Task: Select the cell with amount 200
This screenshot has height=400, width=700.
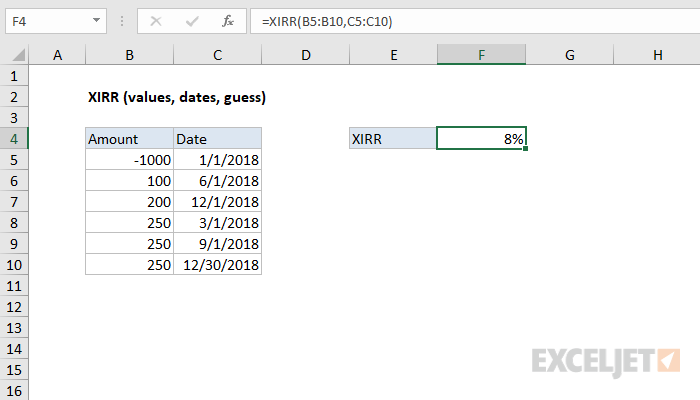Action: pyautogui.click(x=129, y=202)
